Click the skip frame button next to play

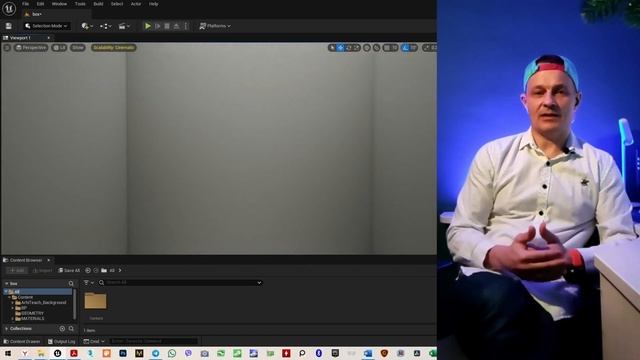pos(158,26)
